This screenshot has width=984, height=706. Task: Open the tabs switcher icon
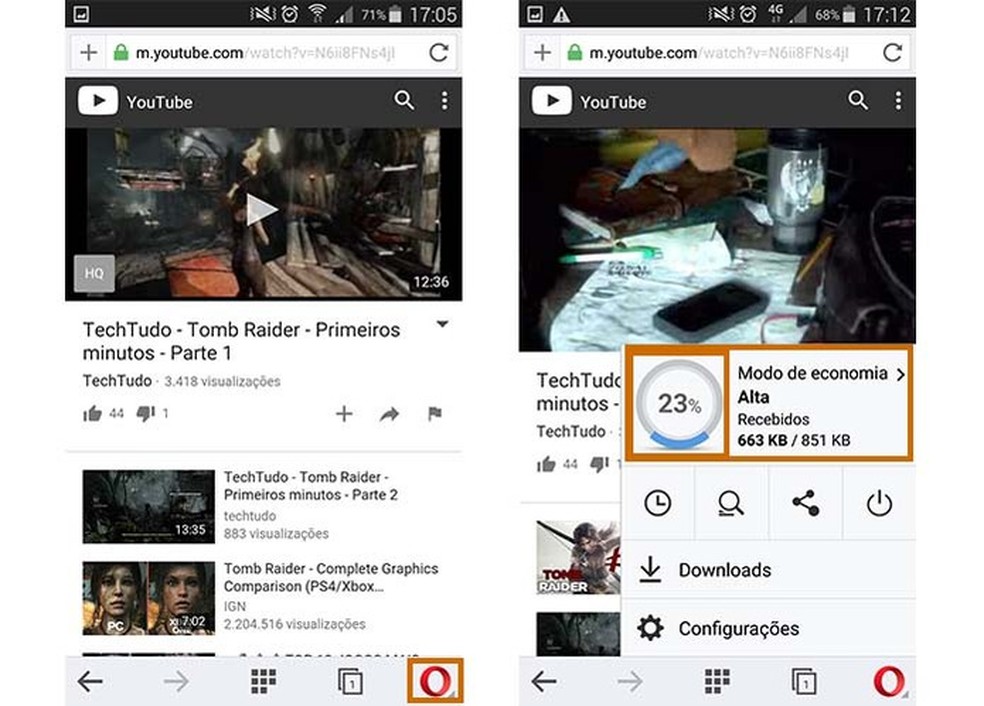[x=351, y=682]
